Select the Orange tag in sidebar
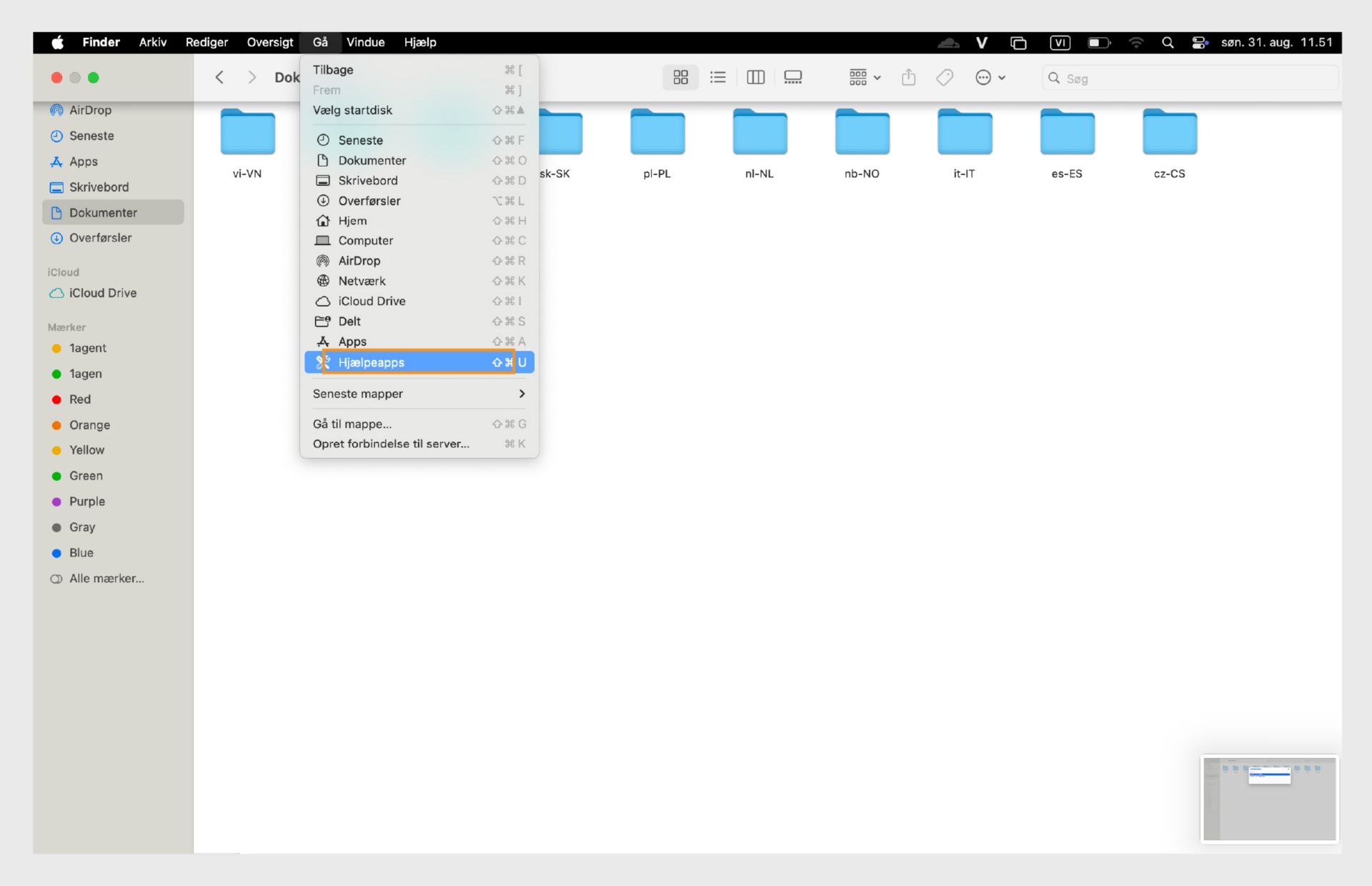Viewport: 1372px width, 886px height. [89, 425]
